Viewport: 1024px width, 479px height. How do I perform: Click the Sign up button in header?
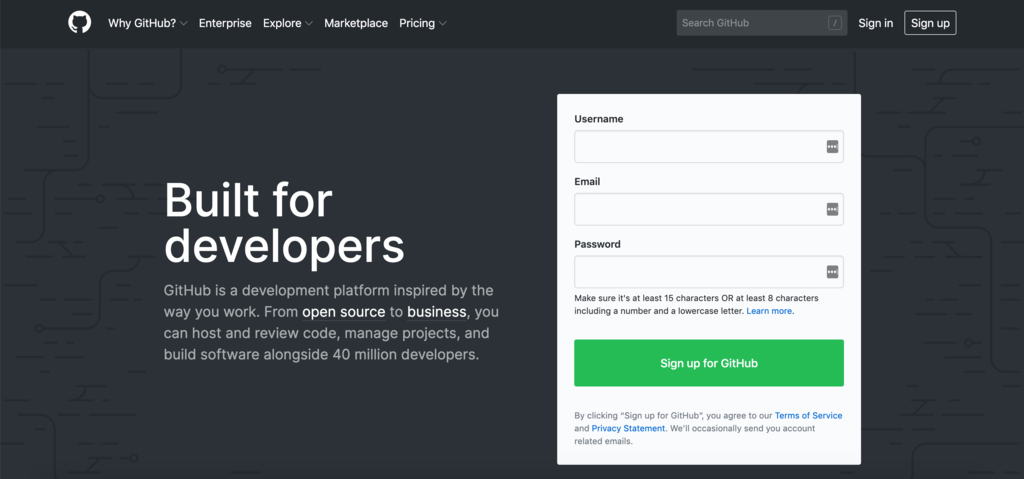(x=930, y=23)
